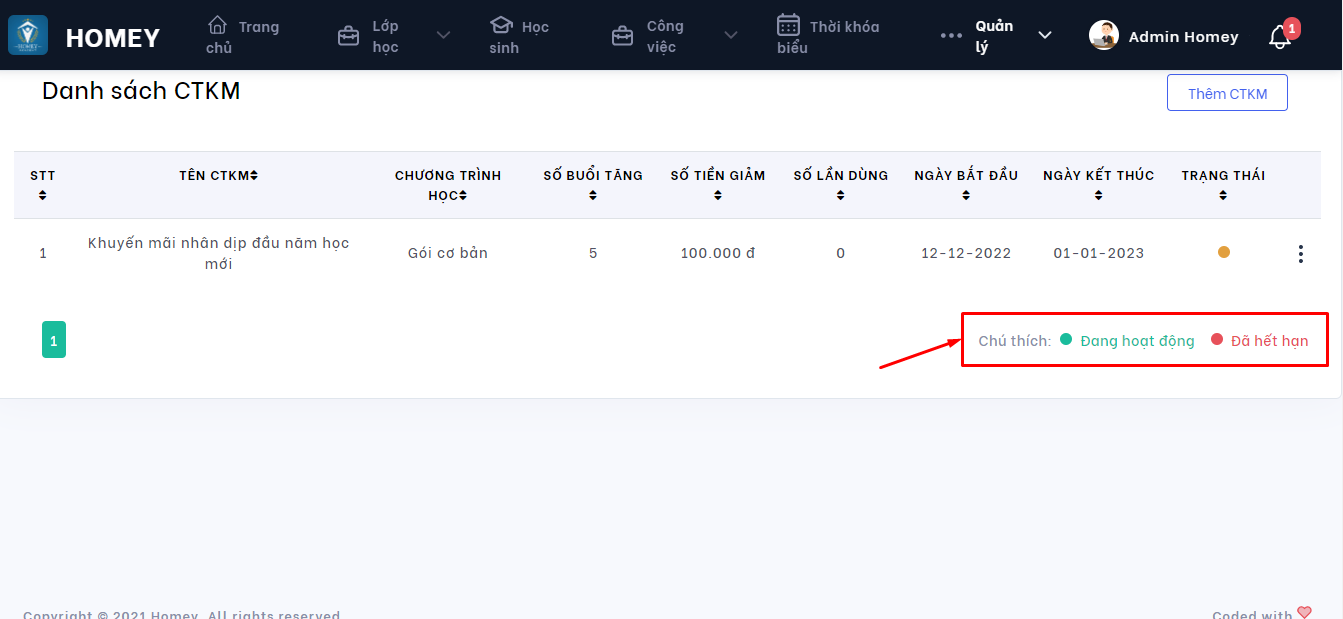Image resolution: width=1343 pixels, height=619 pixels.
Task: Click the Admin Homey username text
Action: coord(1183,37)
